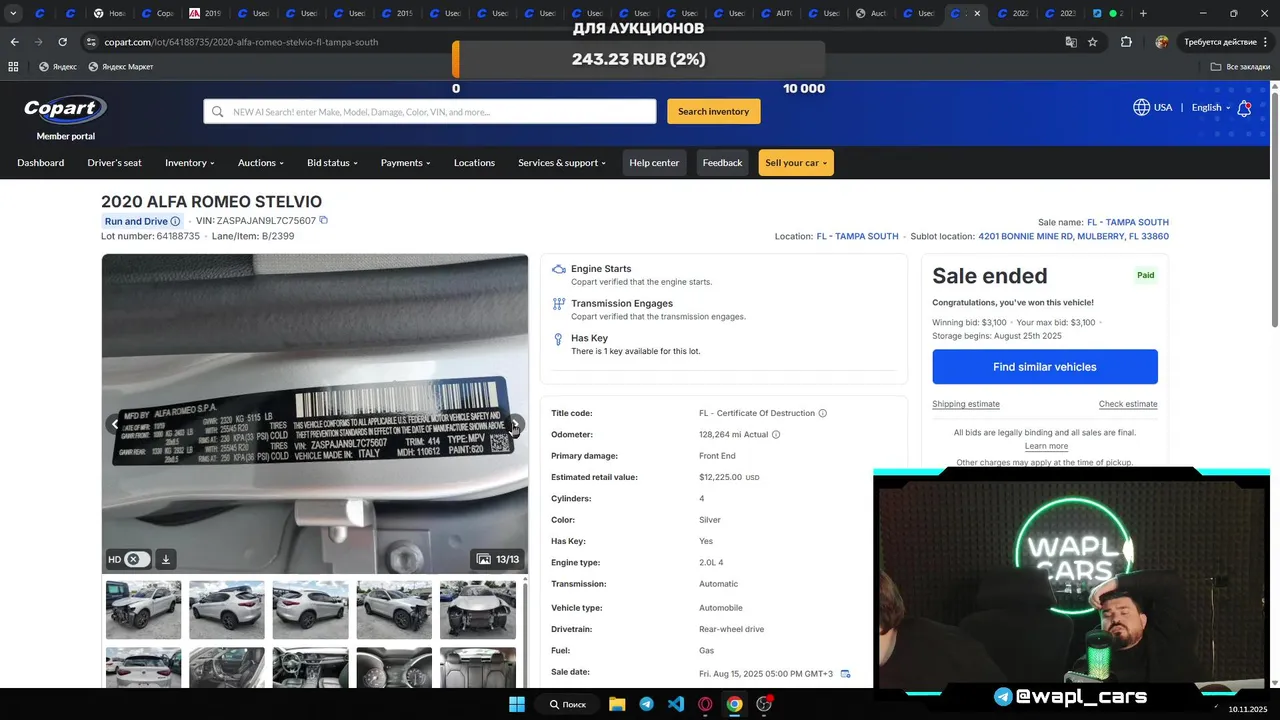
Task: Select first front-damage car thumbnail
Action: click(144, 610)
